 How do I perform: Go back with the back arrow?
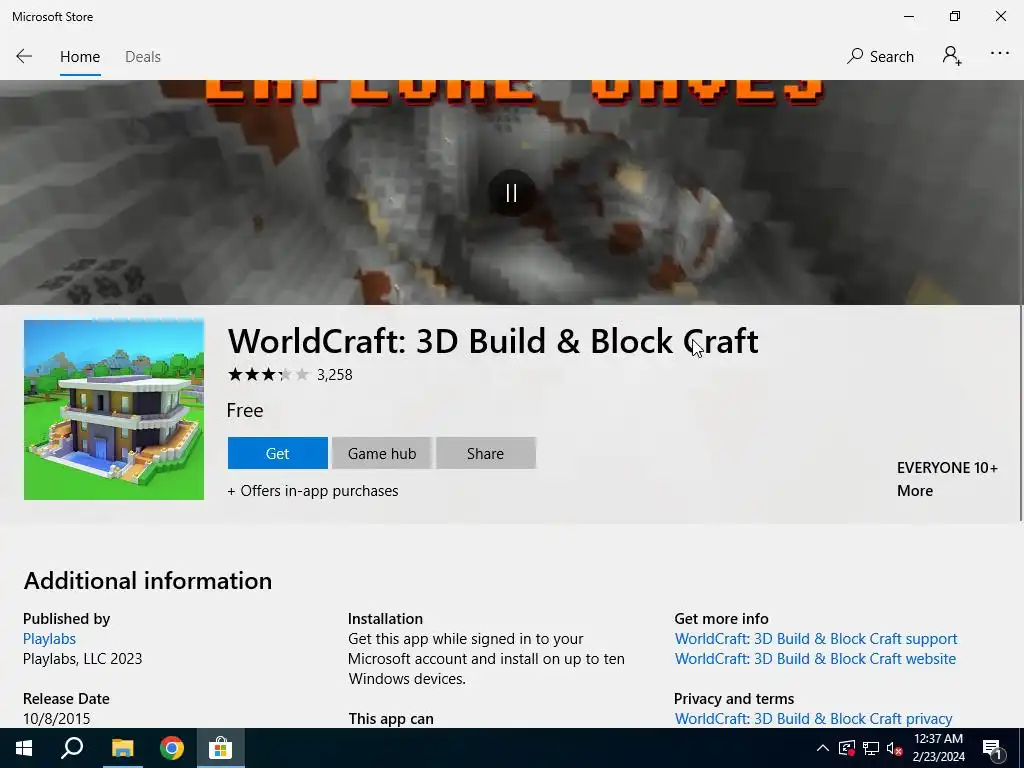click(x=24, y=56)
